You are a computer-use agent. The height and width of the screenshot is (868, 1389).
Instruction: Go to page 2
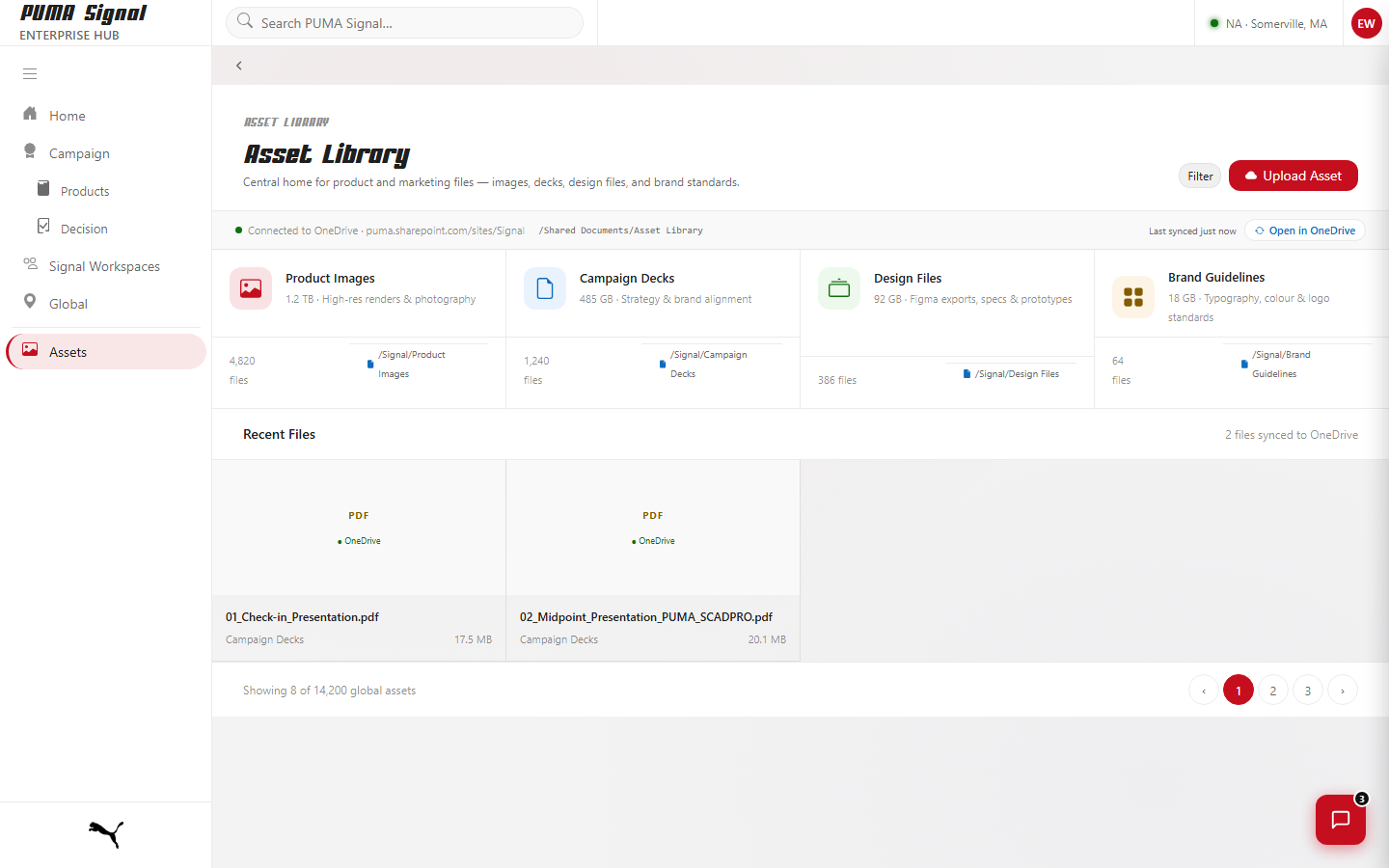pyautogui.click(x=1273, y=691)
